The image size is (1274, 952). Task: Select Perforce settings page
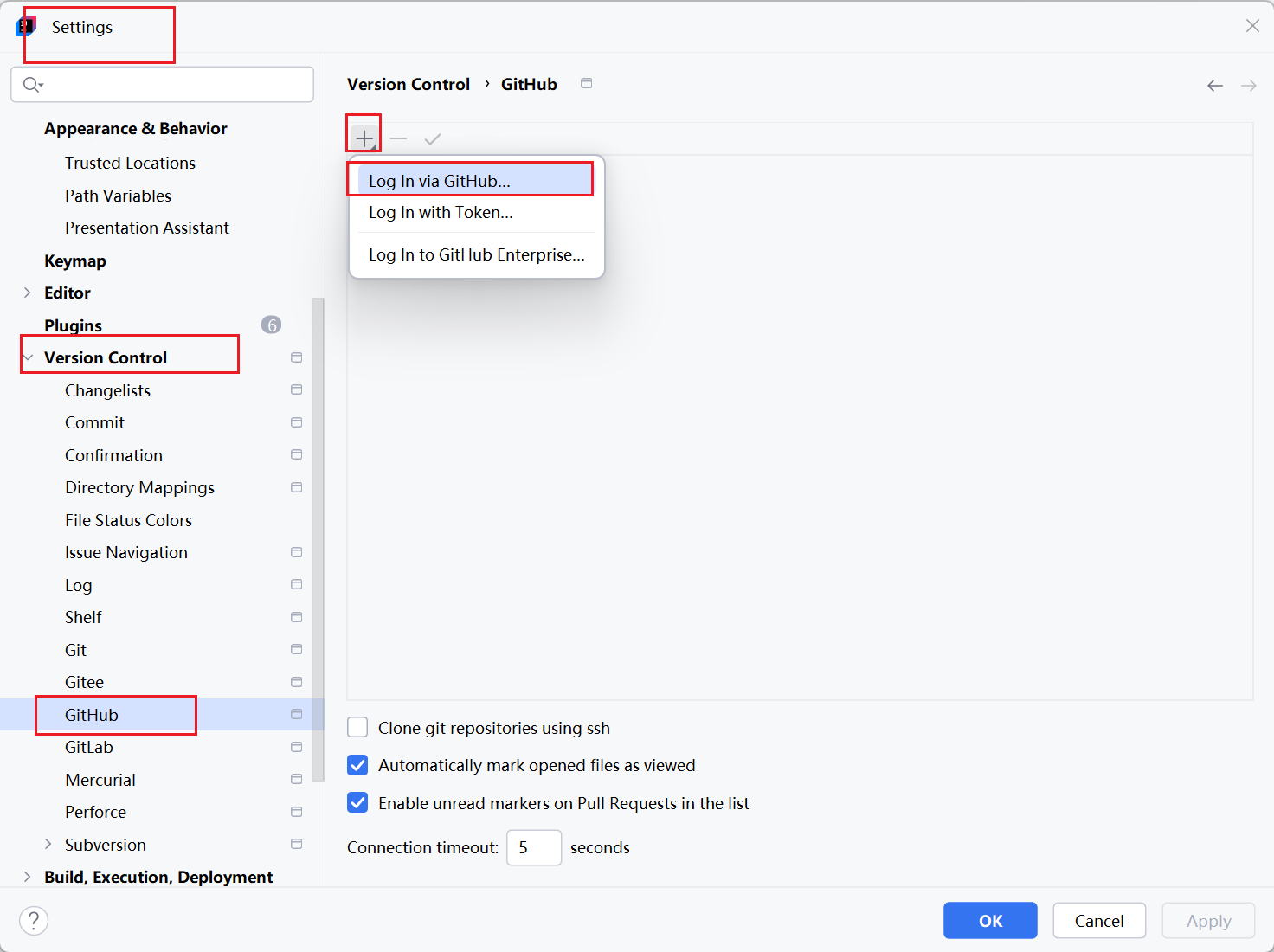[95, 812]
